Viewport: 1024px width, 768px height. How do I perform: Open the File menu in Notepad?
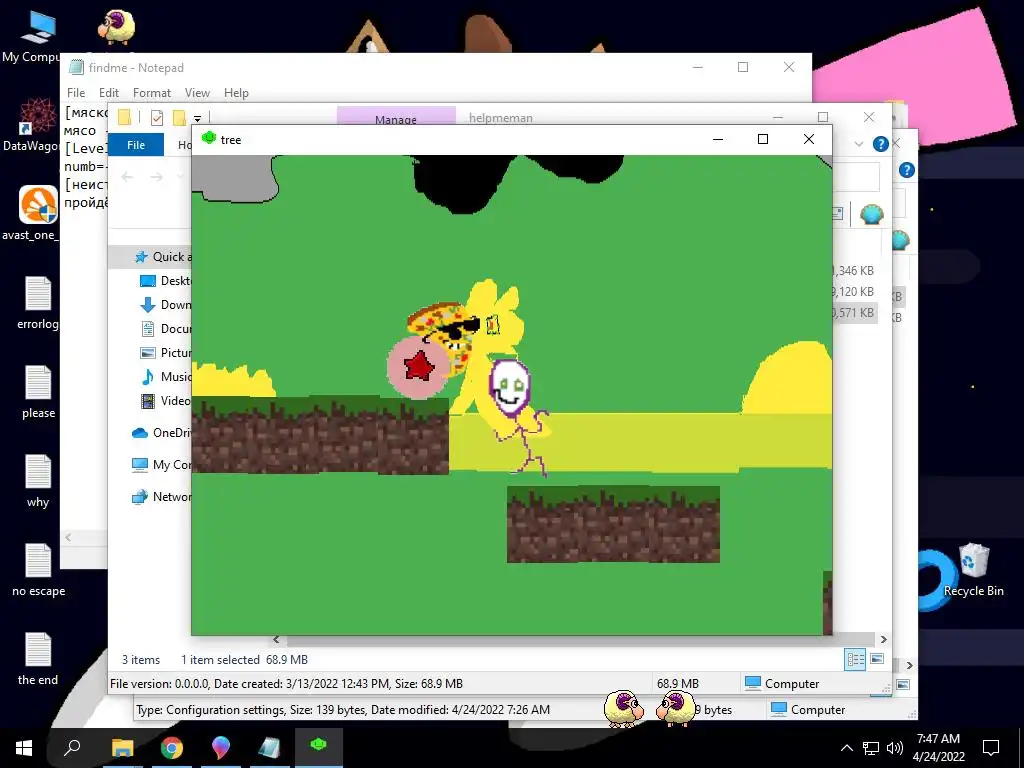click(76, 93)
